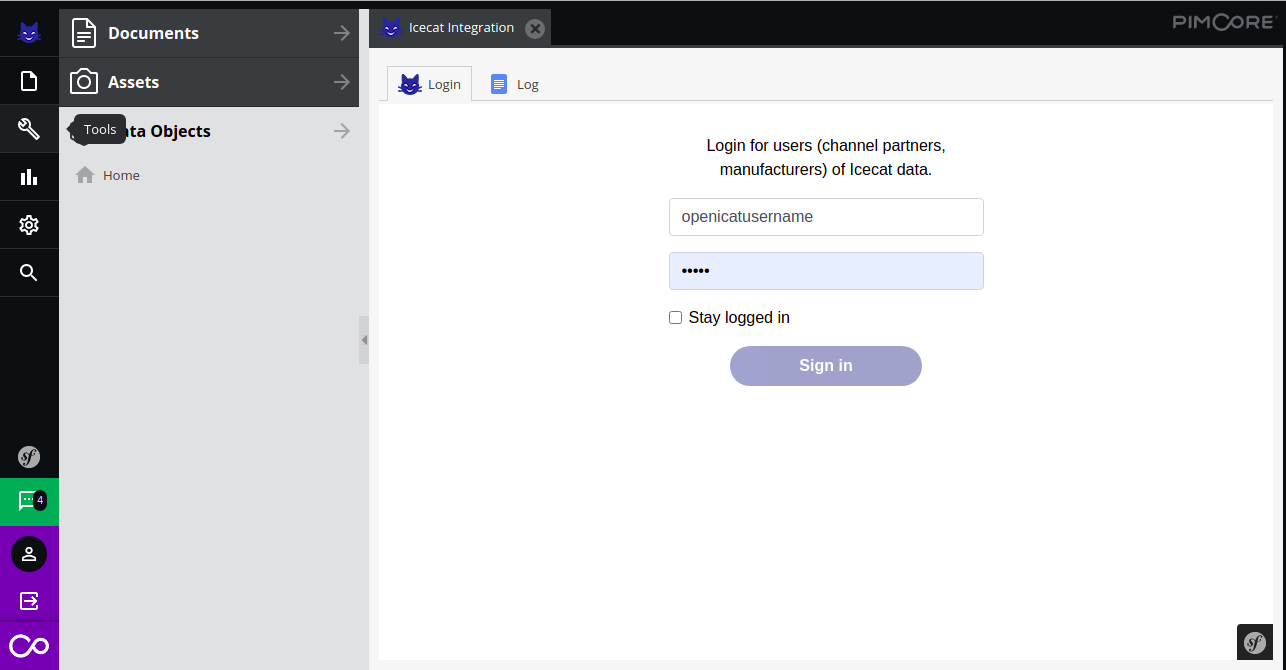The image size is (1286, 670).
Task: Click the Icecat cat logo in sidebar
Action: pos(29,32)
